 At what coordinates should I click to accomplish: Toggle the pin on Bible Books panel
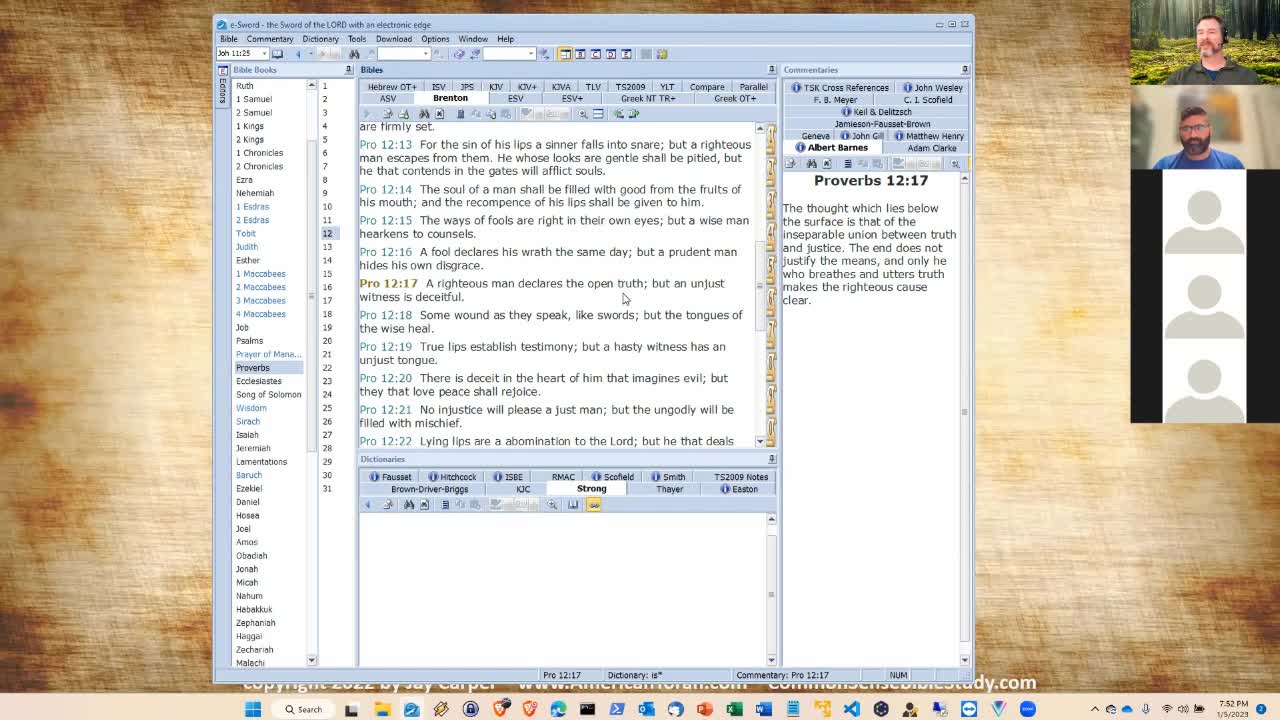[349, 70]
